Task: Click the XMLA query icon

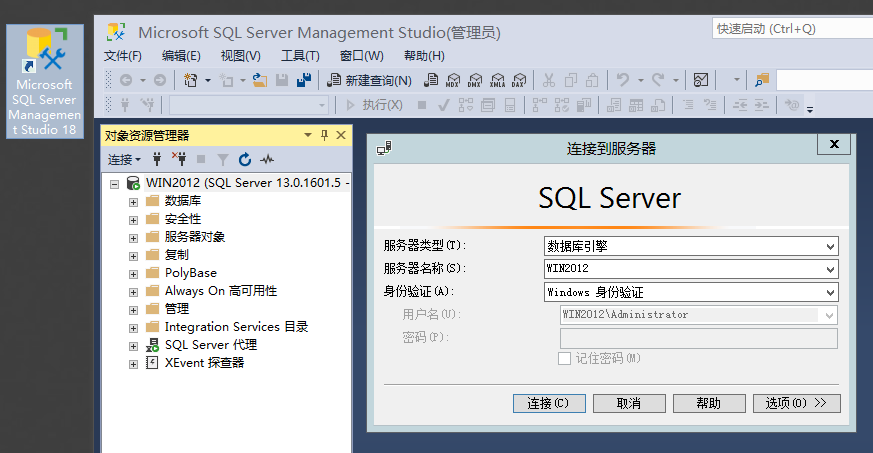Action: point(497,80)
